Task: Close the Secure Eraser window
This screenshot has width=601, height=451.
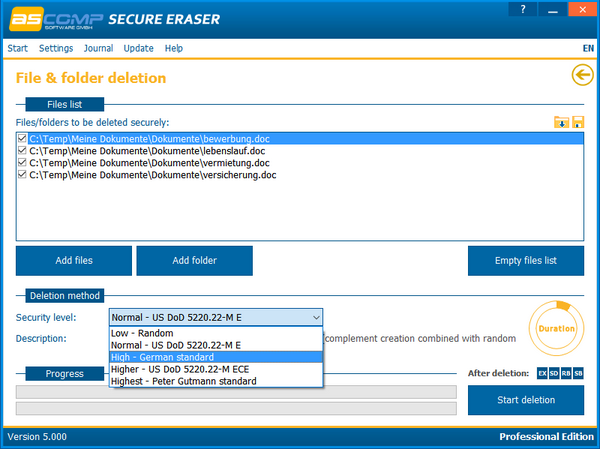Action: click(582, 9)
